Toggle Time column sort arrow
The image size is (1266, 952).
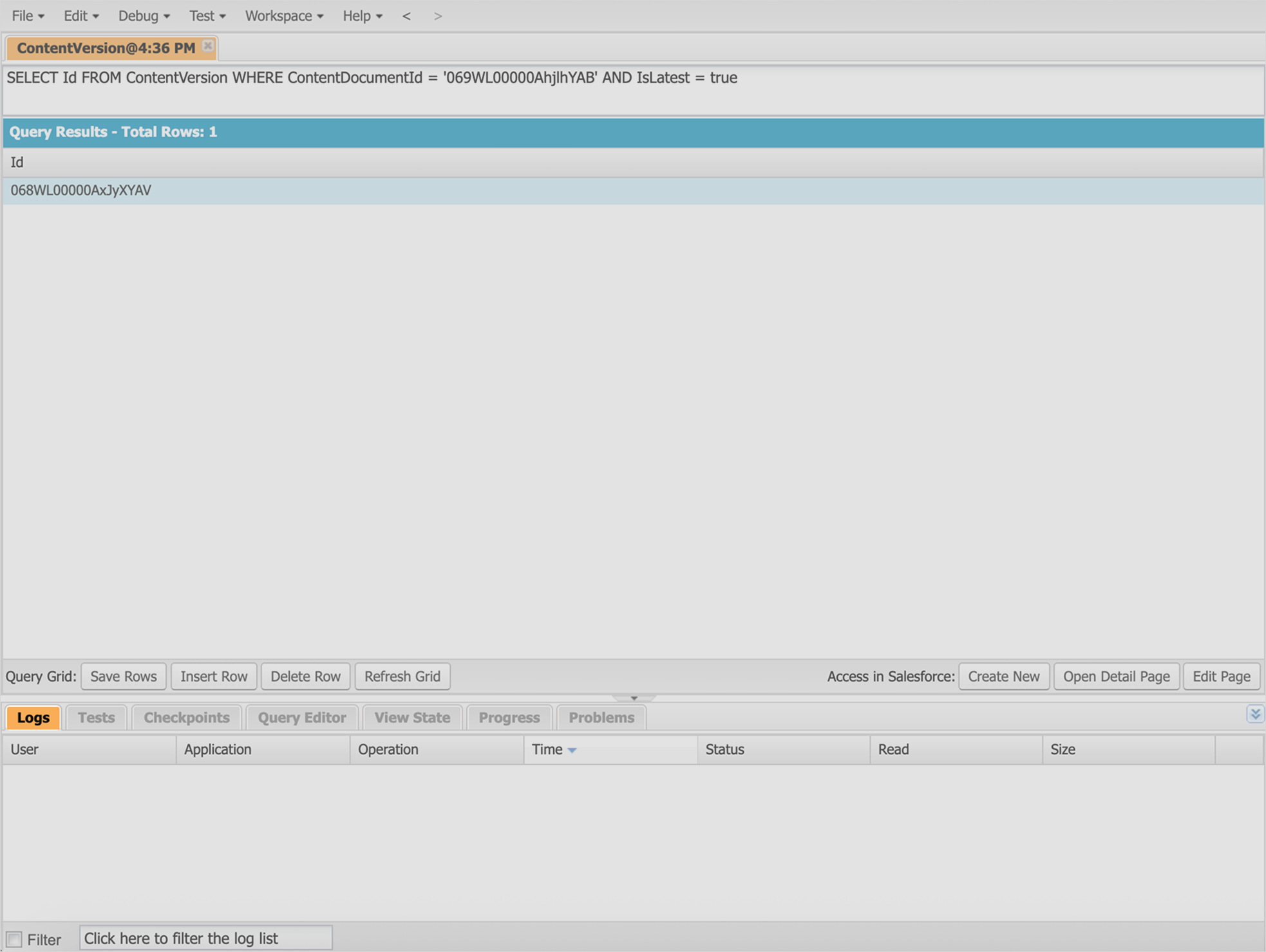[572, 751]
